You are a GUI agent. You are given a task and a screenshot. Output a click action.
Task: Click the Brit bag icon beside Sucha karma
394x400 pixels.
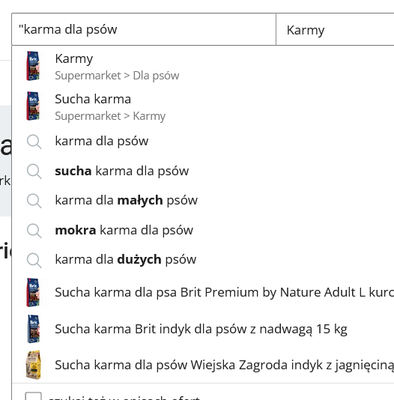(x=33, y=106)
